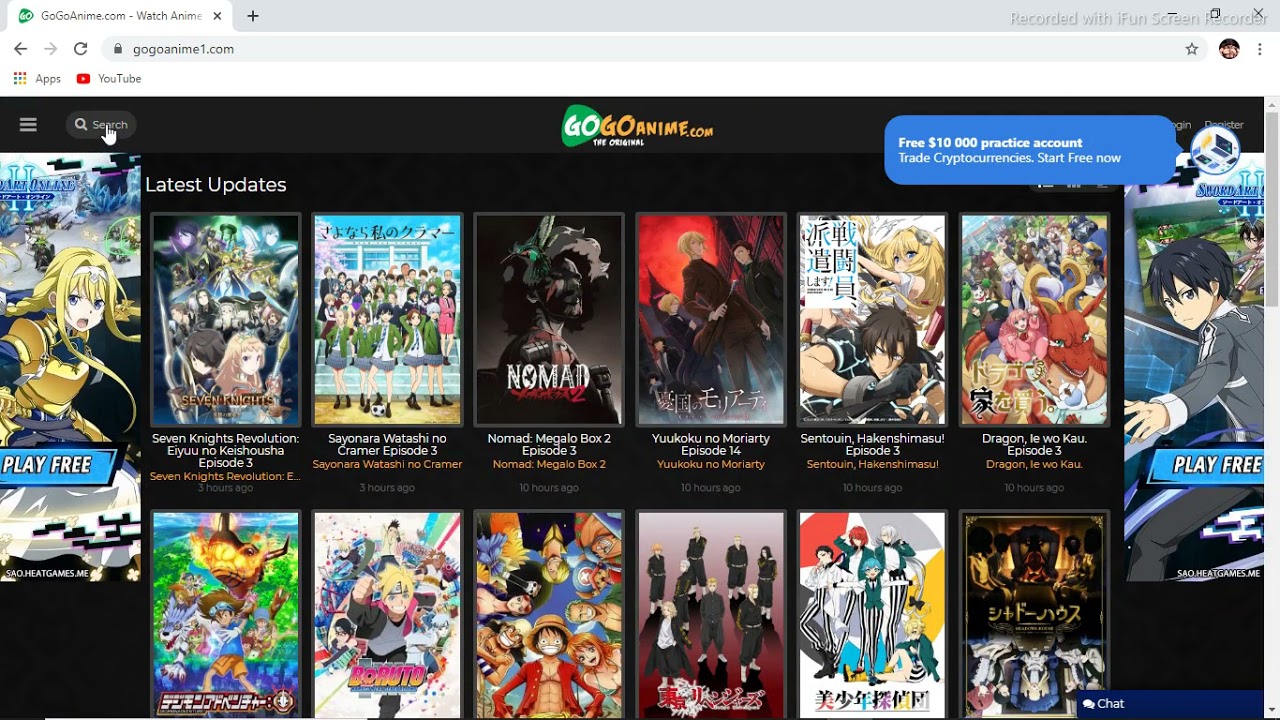Select the GoGoAnime.com browser tab
1280x720 pixels.
tap(122, 16)
